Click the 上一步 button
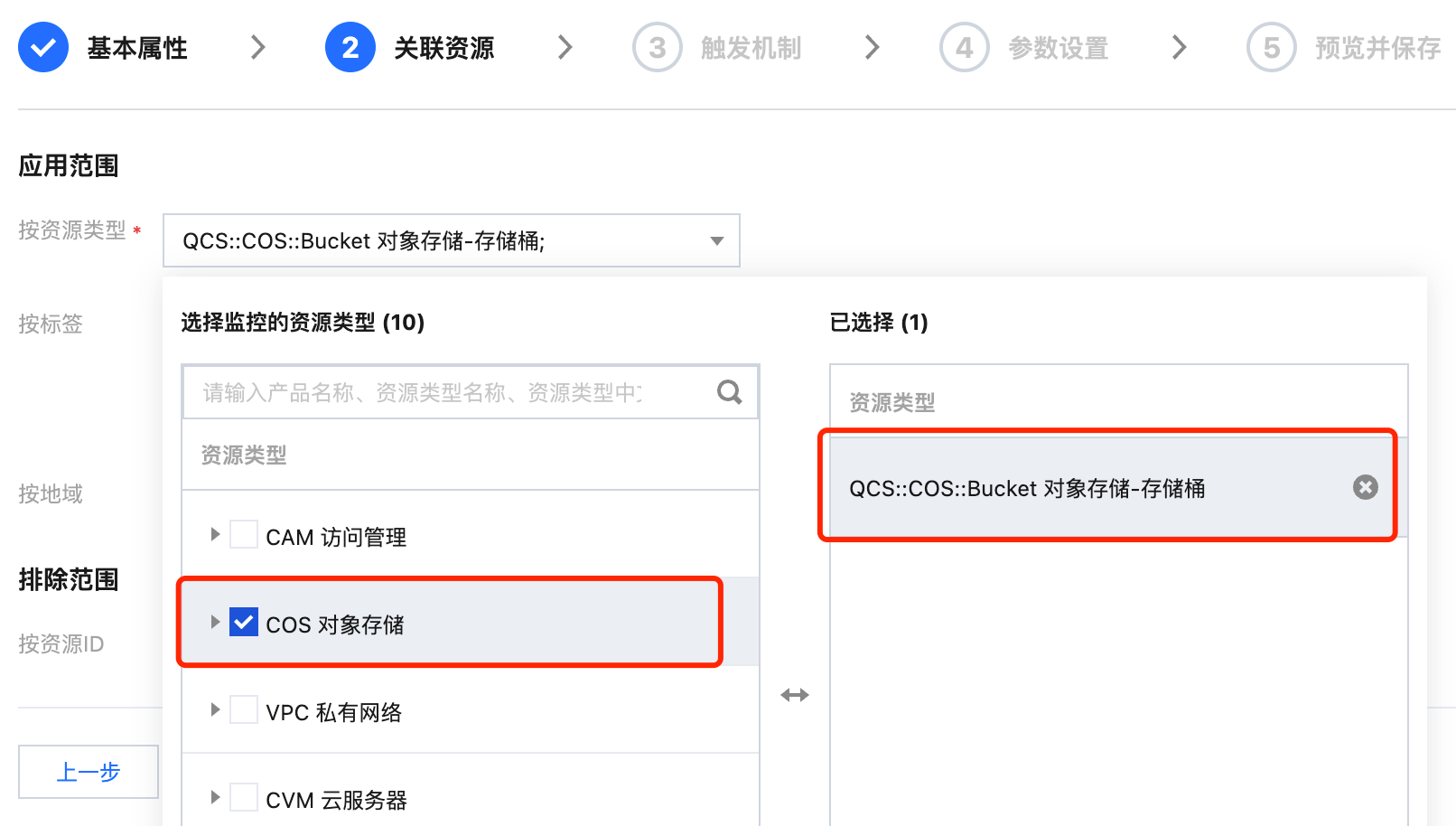 click(x=89, y=772)
